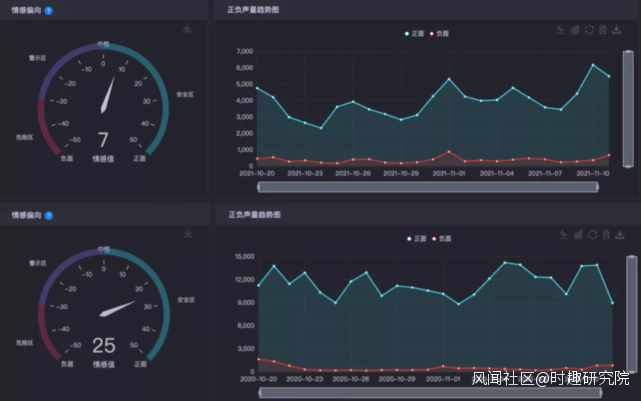
Task: Switch top trend chart to bar view
Action: tap(575, 30)
